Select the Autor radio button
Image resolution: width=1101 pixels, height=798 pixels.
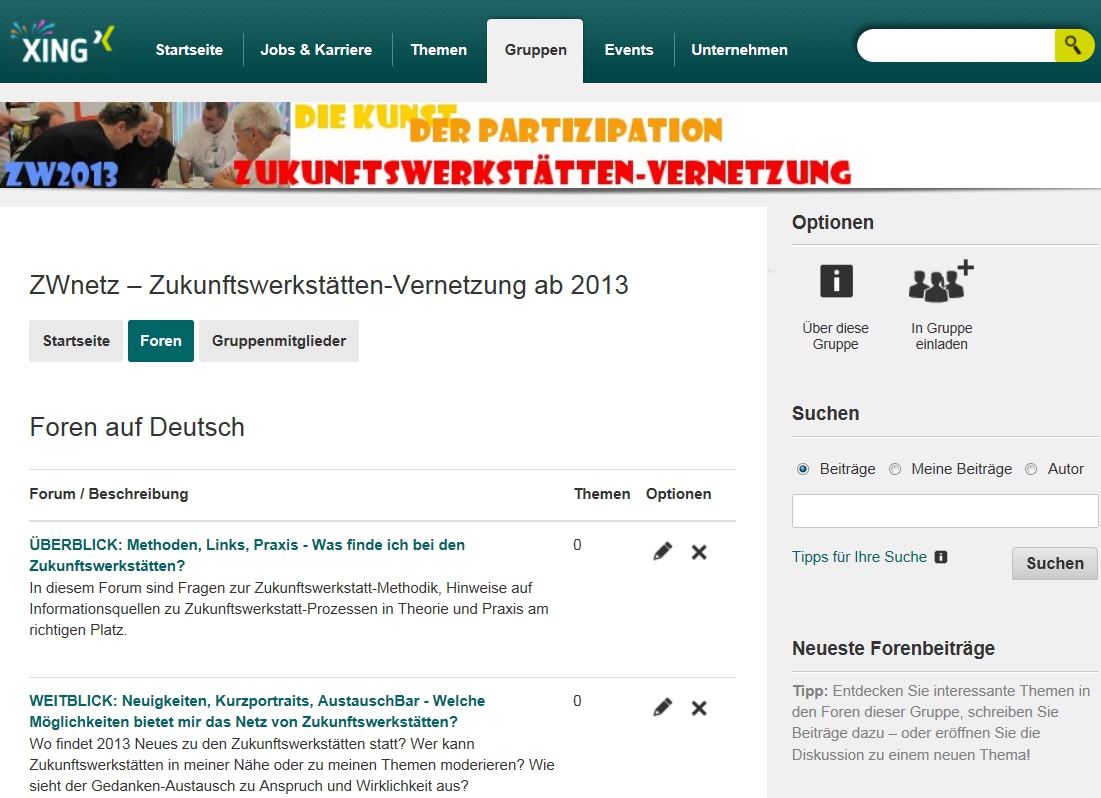point(1031,469)
